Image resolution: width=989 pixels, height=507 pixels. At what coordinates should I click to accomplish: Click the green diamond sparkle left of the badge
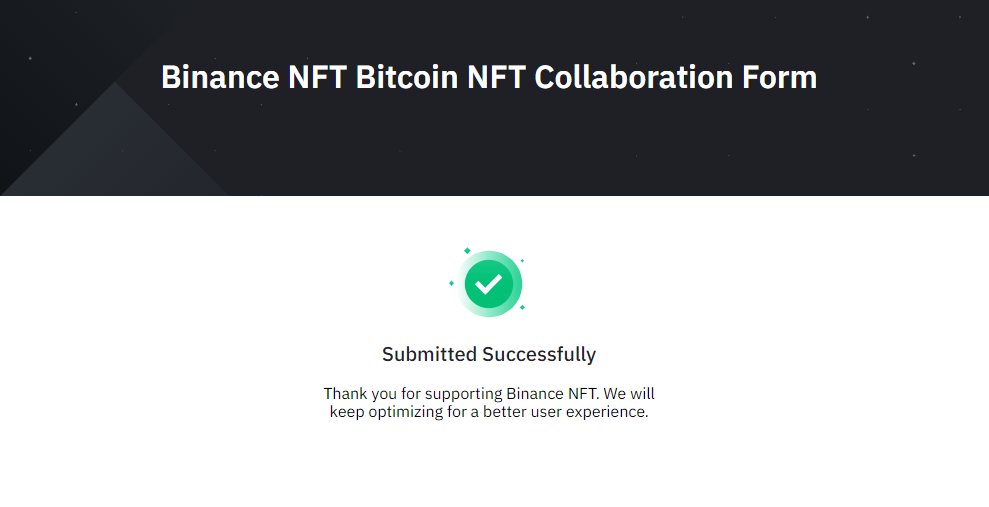[451, 283]
